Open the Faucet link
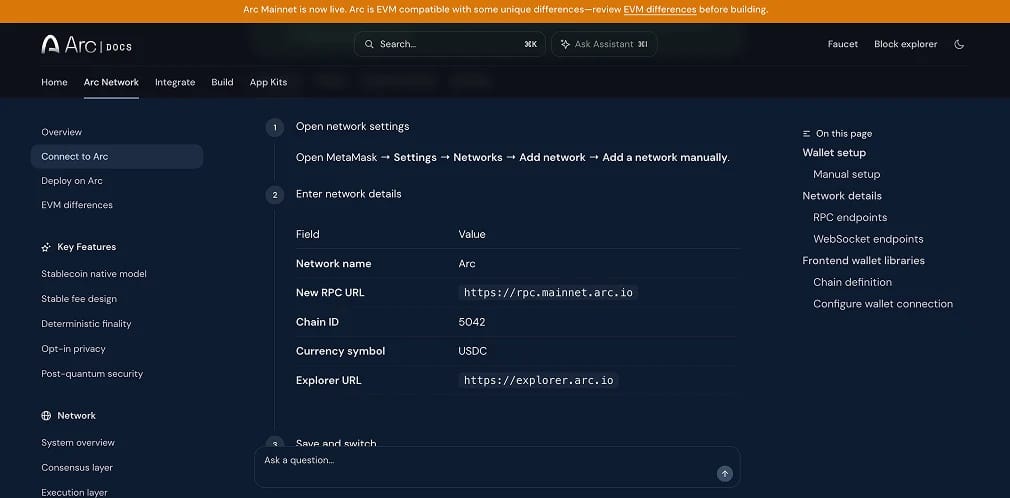The image size is (1010, 498). 843,44
